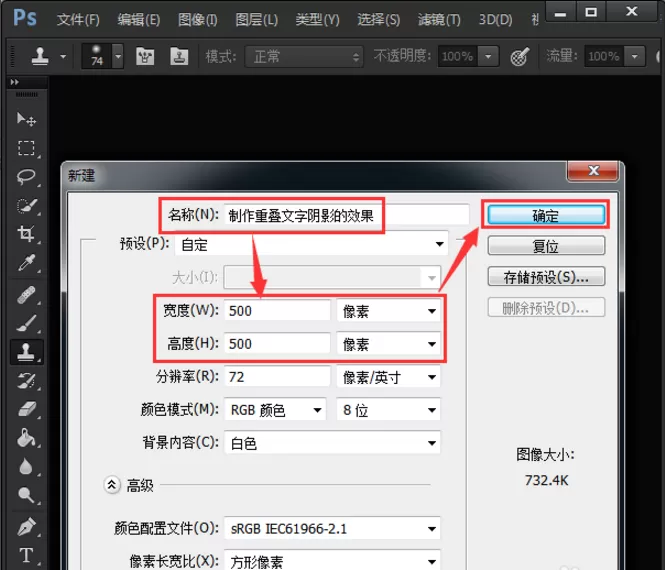This screenshot has width=665, height=570.
Task: Open the 颜色配置文件 sRGB IEC61966-2.1 dropdown
Action: [332, 528]
